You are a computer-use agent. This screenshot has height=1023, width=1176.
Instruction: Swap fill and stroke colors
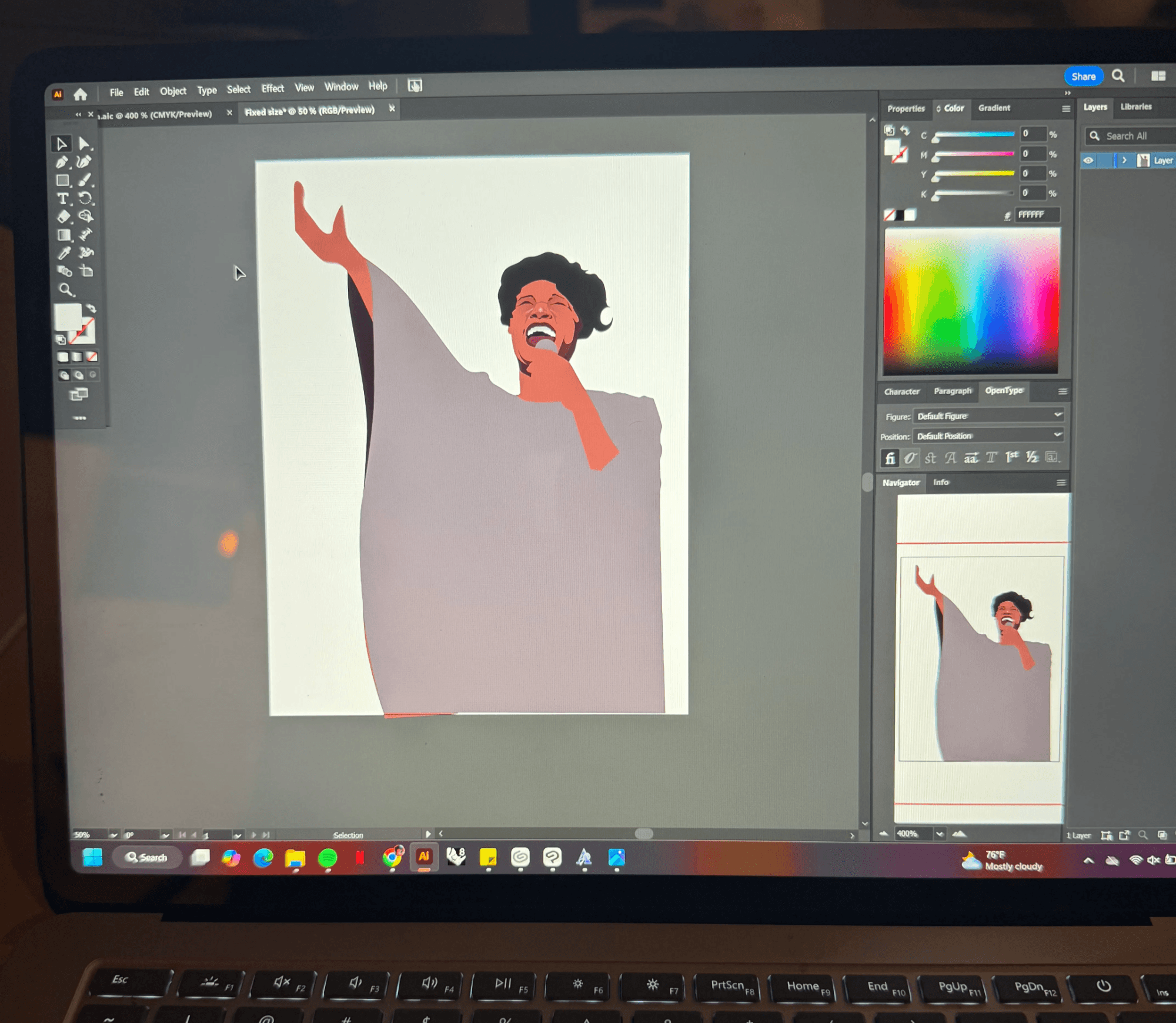[x=91, y=308]
